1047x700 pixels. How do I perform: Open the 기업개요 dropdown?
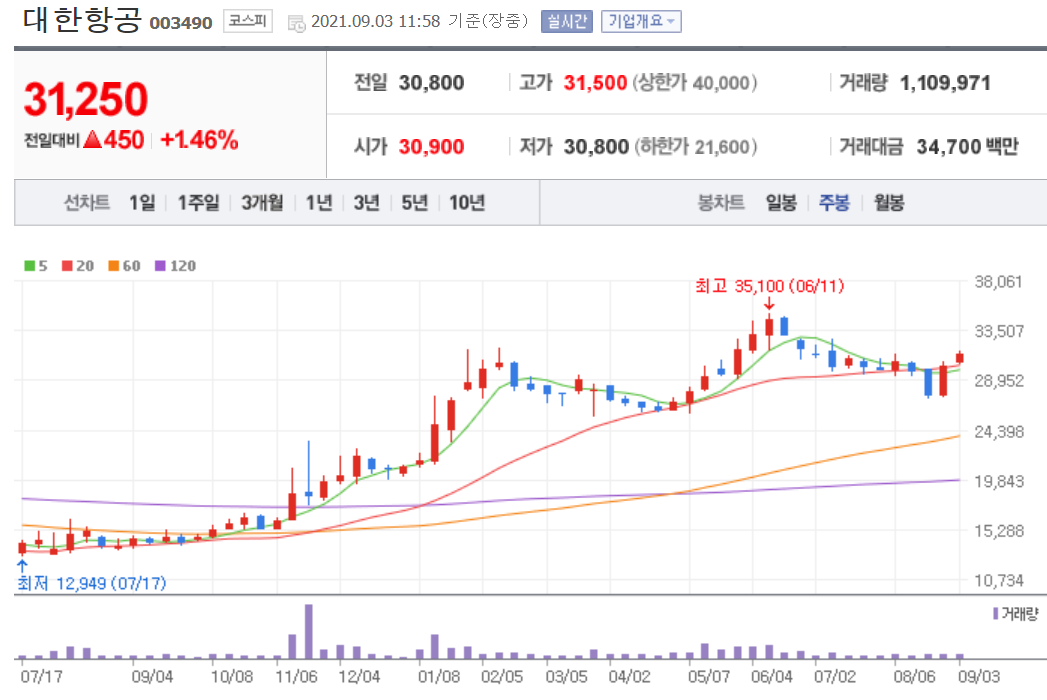coord(641,21)
